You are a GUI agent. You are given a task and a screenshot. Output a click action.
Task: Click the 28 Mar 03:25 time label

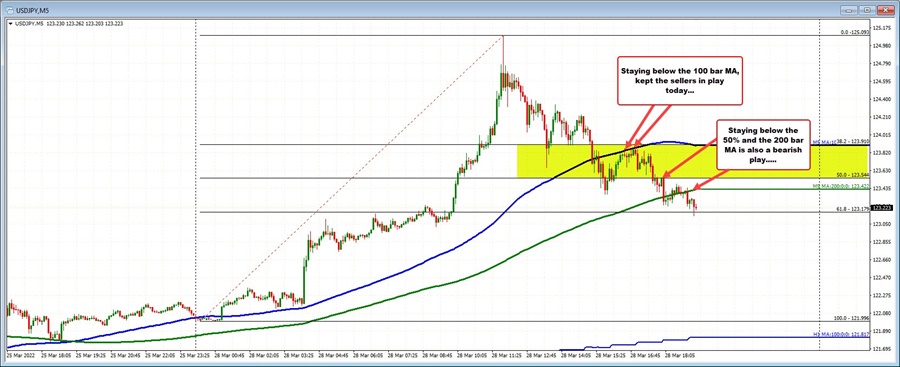(x=298, y=356)
